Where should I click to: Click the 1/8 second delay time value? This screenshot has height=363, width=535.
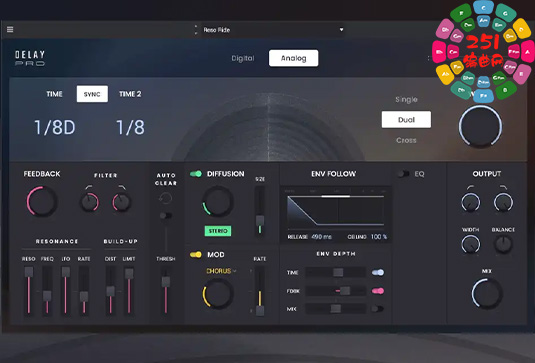(130, 127)
